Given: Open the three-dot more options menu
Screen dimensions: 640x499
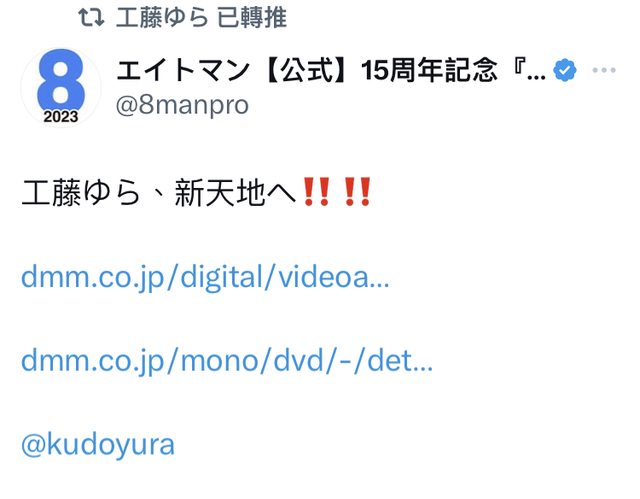Looking at the screenshot, I should click(x=604, y=70).
